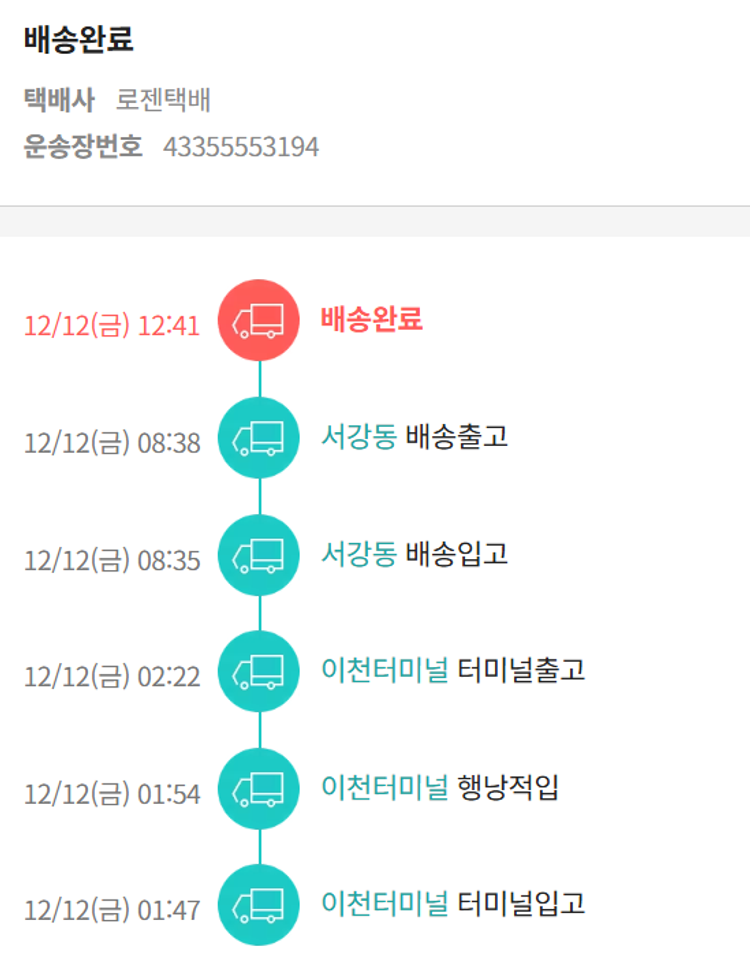Click the red 배송완료 truck icon
750x962 pixels.
[258, 320]
